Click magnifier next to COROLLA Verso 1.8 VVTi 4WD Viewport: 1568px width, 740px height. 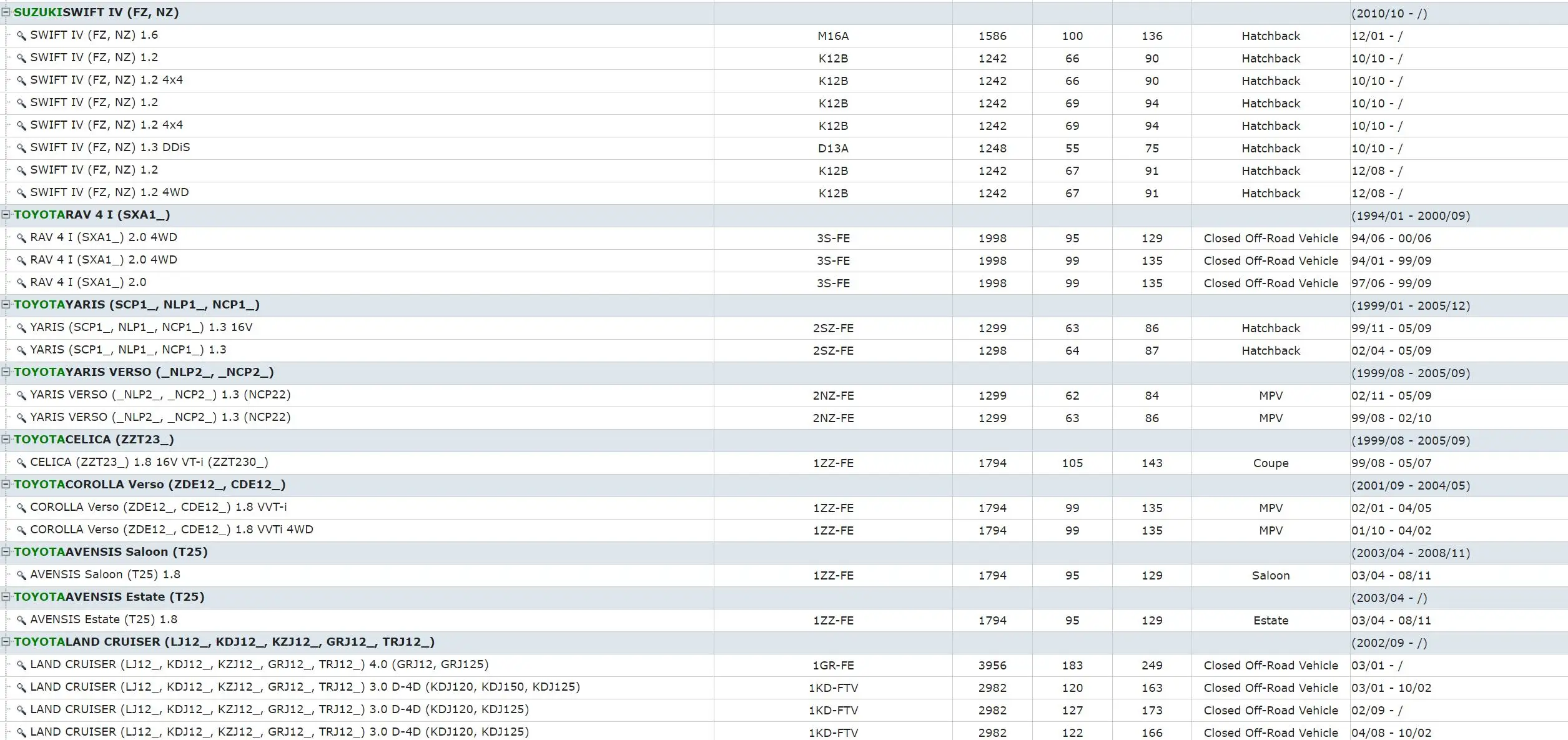(x=21, y=531)
